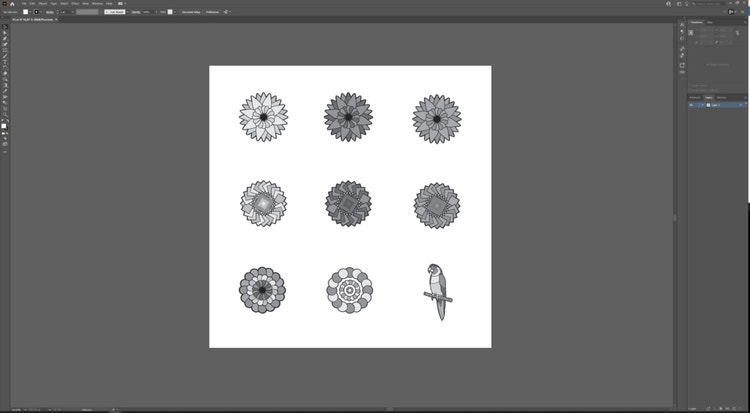Toggle visibility of Layer 1
This screenshot has height=413, width=750.
coord(691,104)
